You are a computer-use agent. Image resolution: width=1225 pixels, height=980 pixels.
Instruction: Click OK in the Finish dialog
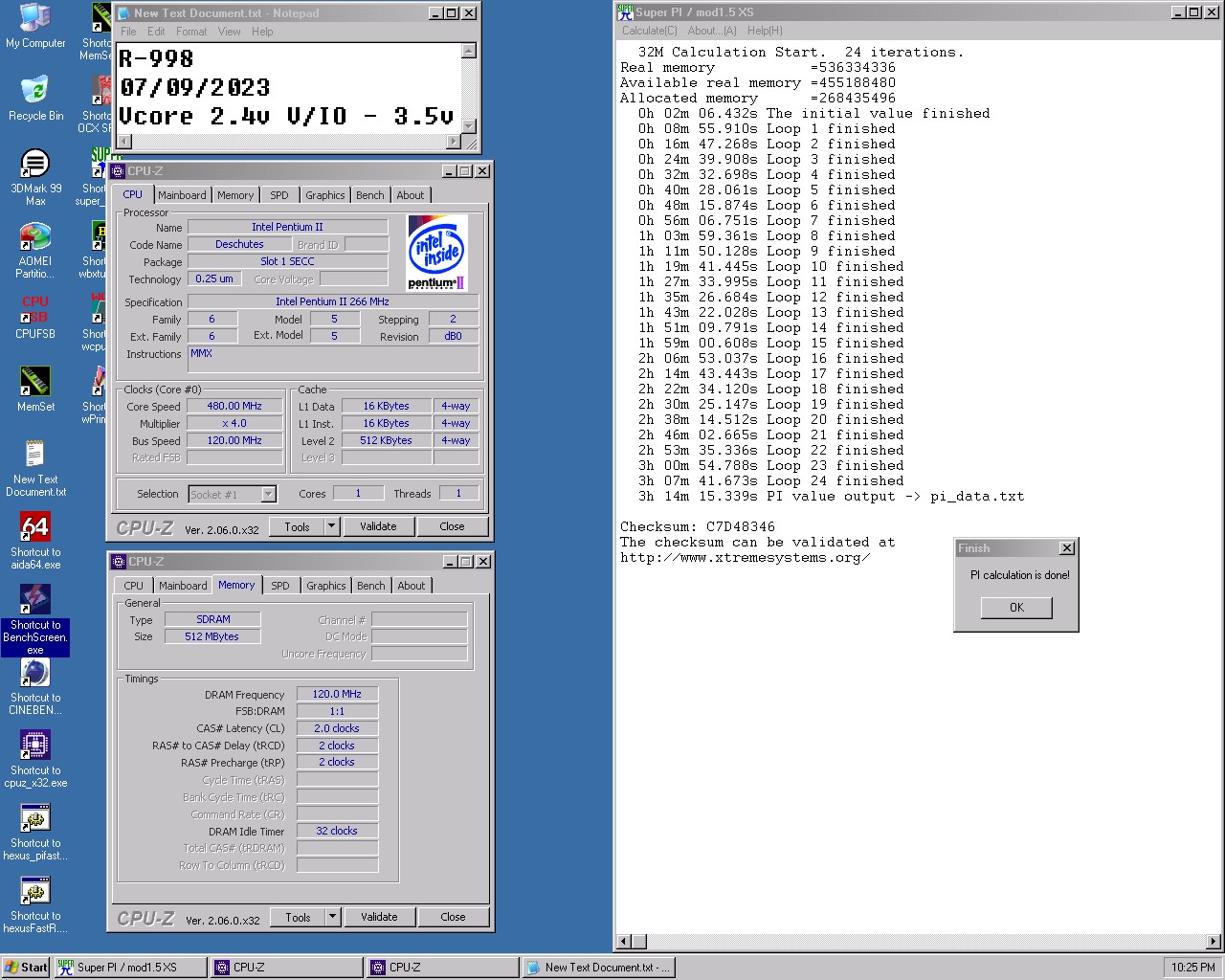coord(1016,608)
